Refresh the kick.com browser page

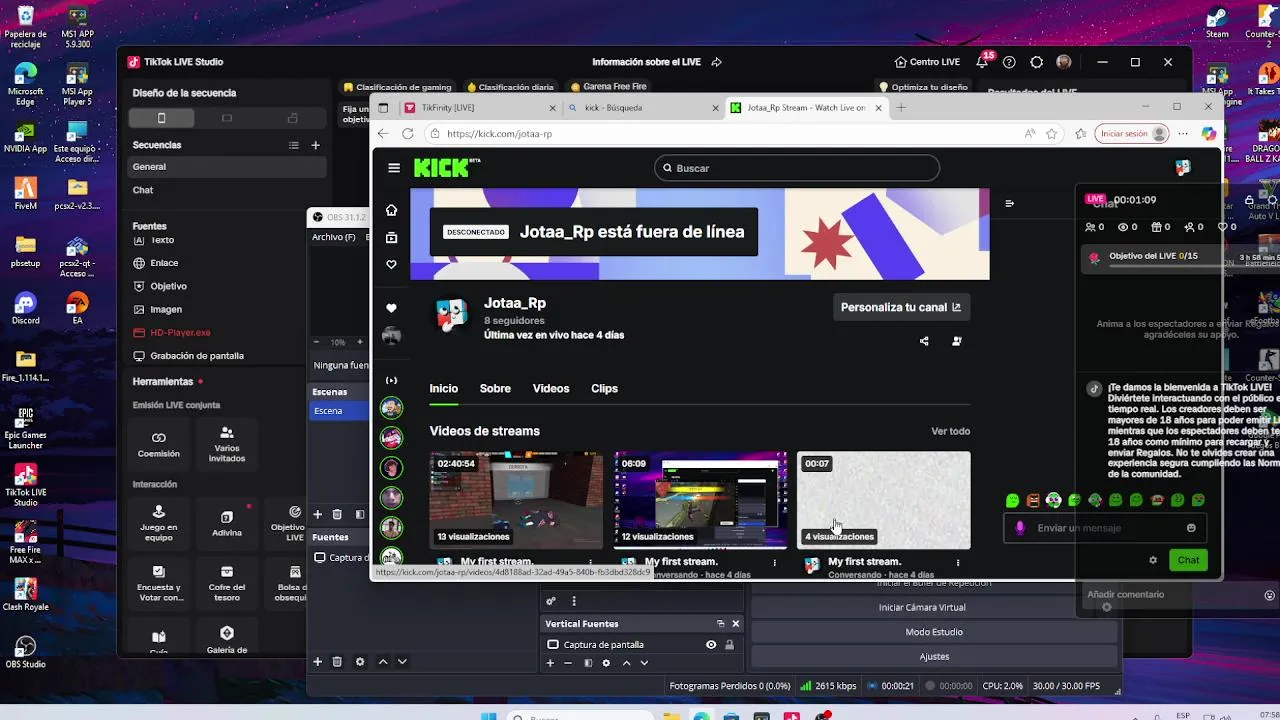(408, 133)
